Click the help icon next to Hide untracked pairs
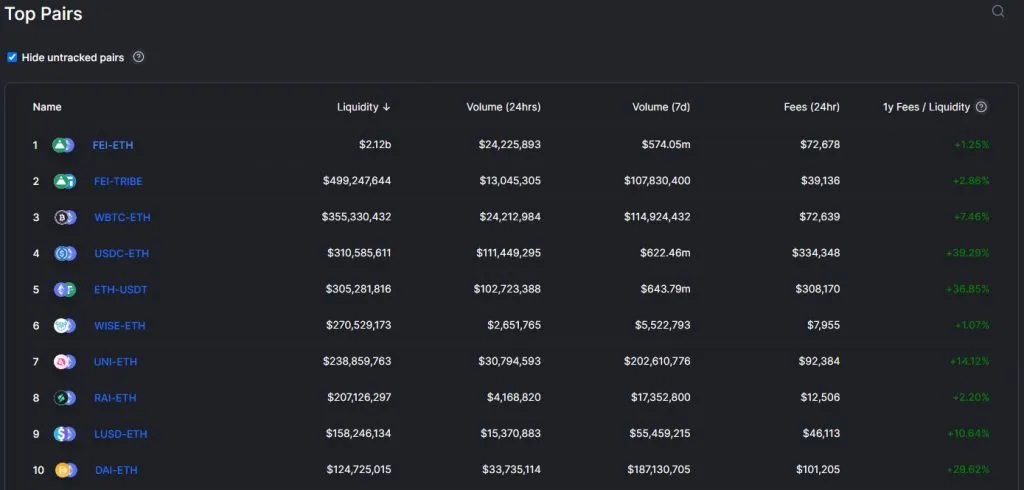Screen dimensions: 1024x490 coord(138,57)
